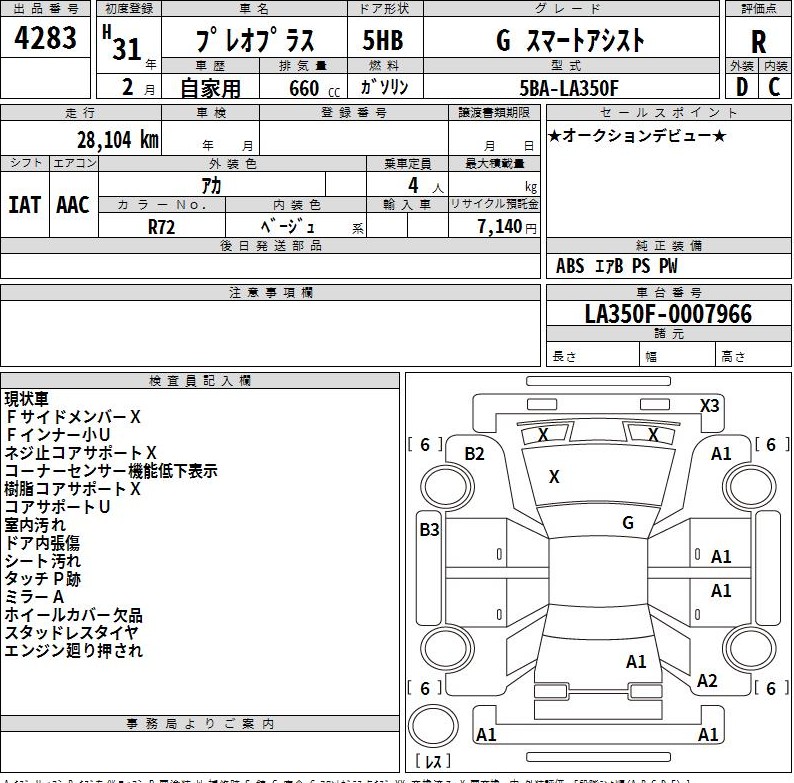Viewport: 794px width, 783px height.
Task: Click the 事務局よりご案内 header
Action: 200,724
